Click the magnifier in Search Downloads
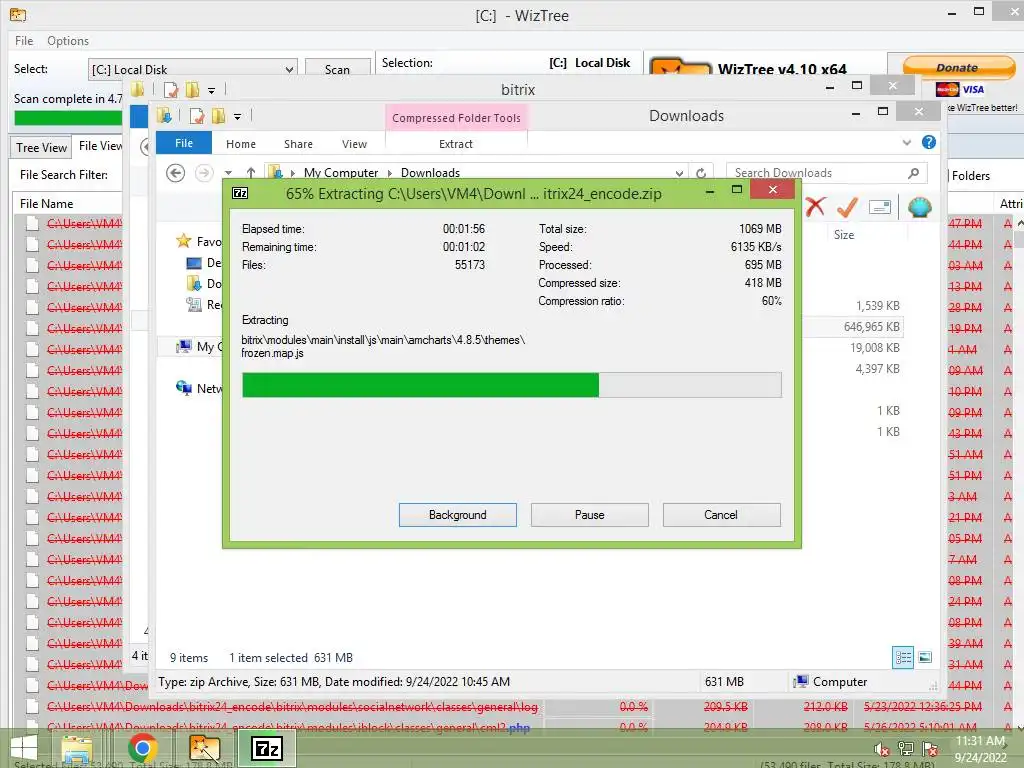This screenshot has width=1024, height=768. (x=914, y=172)
